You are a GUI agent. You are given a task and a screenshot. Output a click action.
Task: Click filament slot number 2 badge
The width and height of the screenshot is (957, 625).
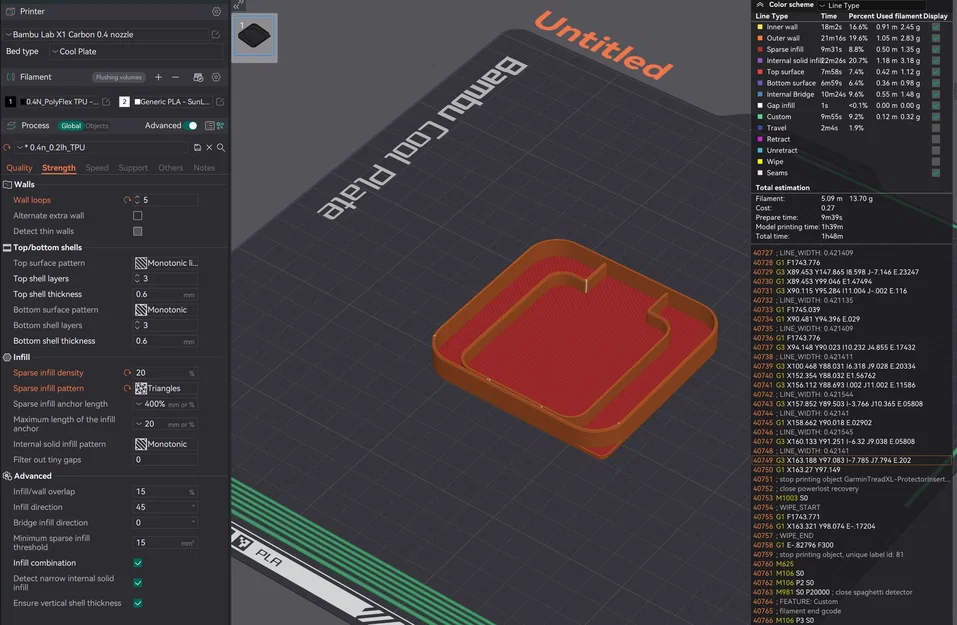coord(124,102)
